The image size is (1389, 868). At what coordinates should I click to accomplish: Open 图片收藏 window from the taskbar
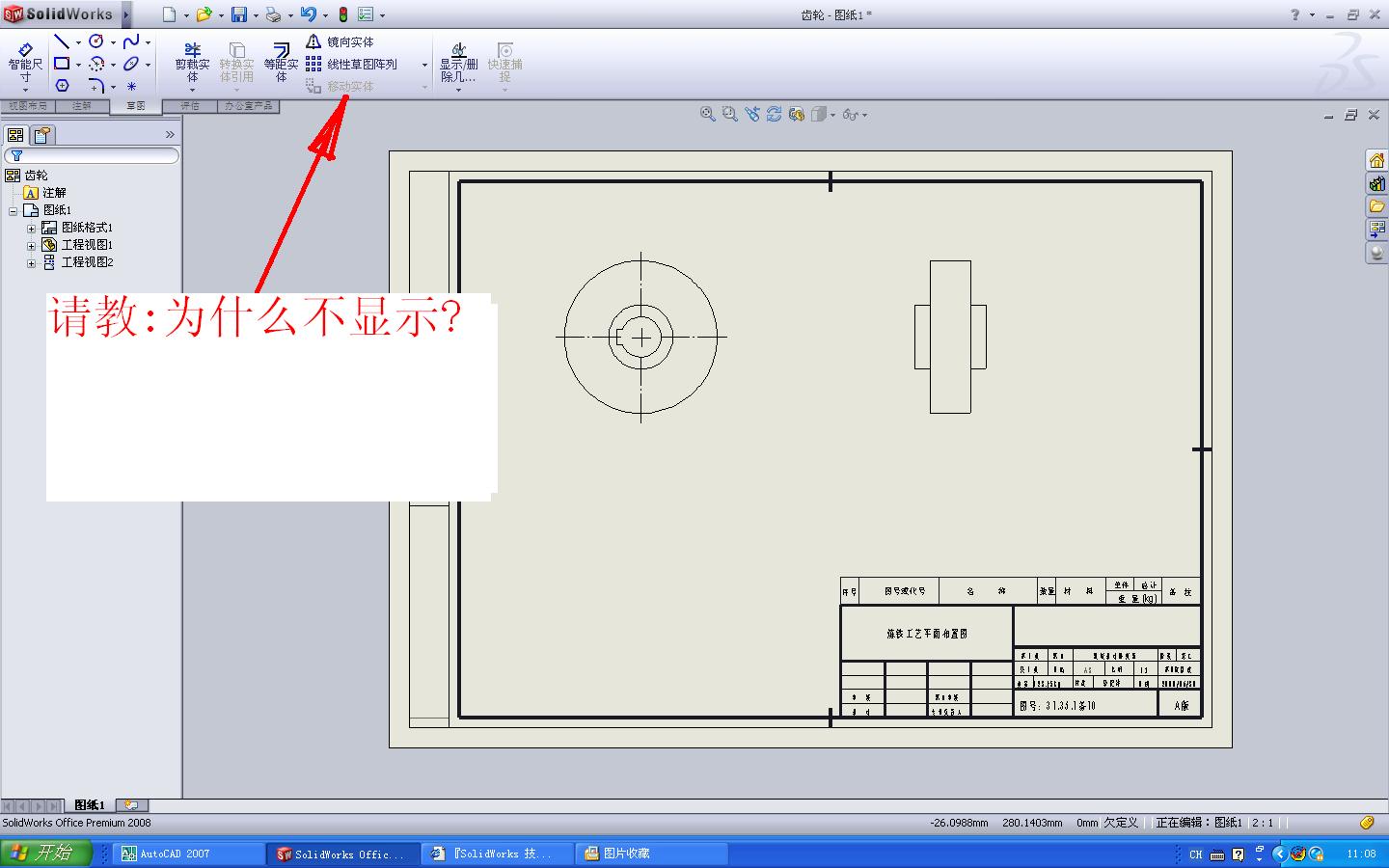(653, 854)
